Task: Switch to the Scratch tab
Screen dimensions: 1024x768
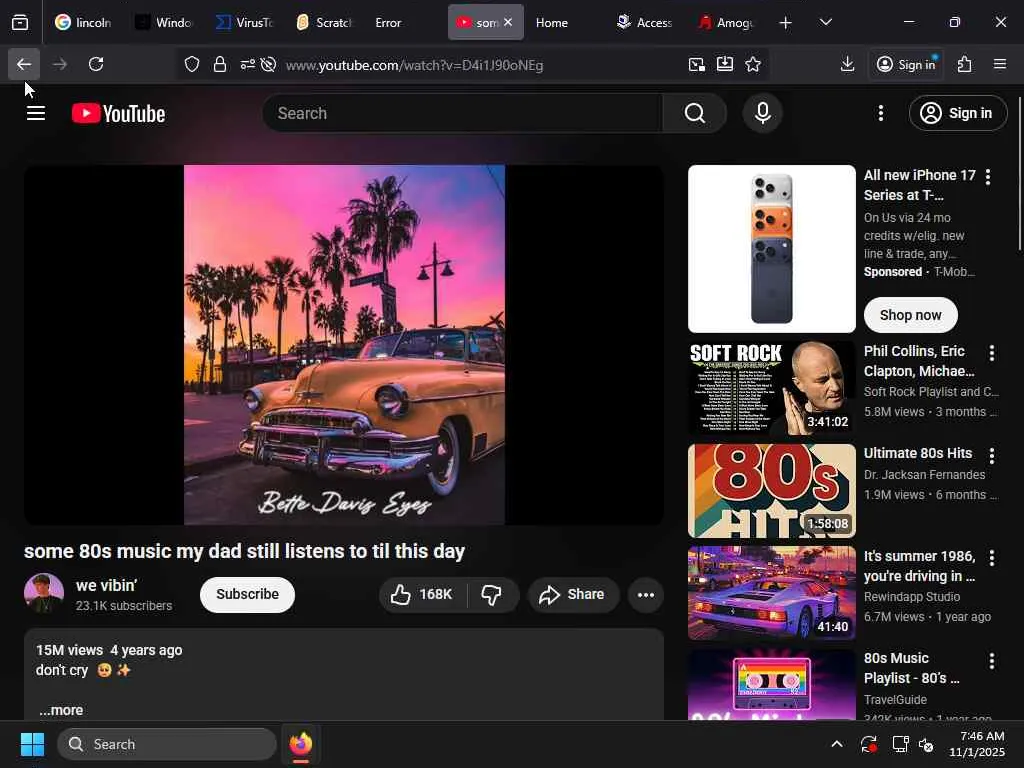Action: (325, 22)
